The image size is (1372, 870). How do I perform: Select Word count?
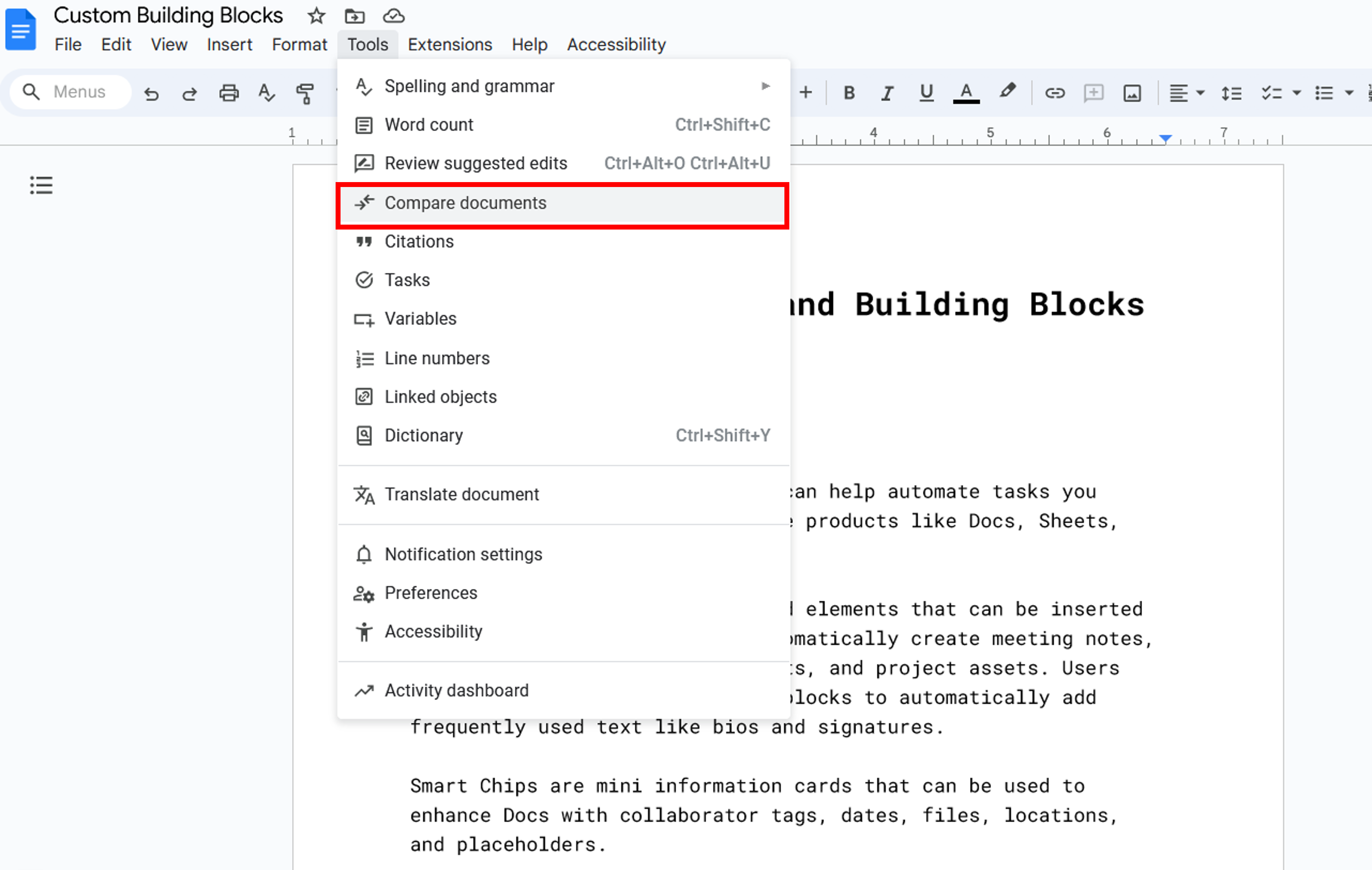tap(563, 125)
